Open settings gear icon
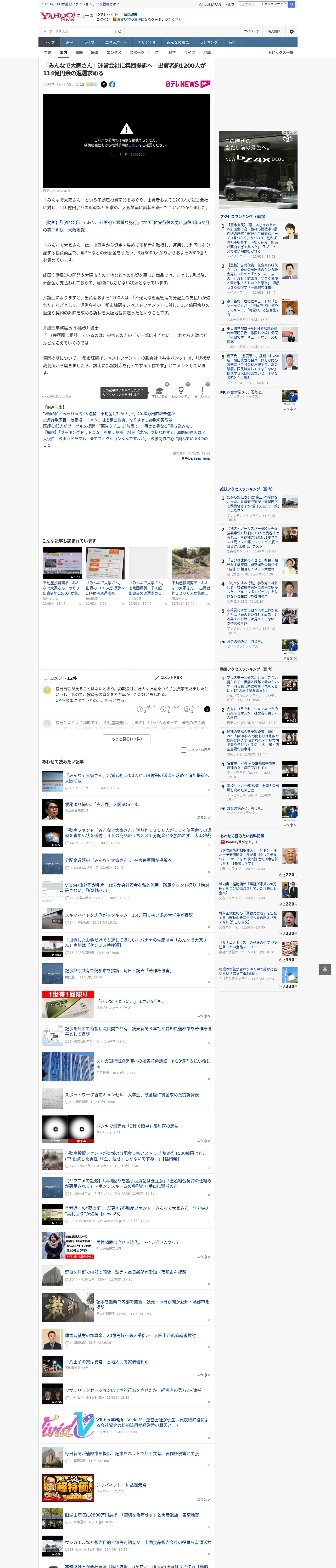The height and width of the screenshot is (1568, 336). coord(292,32)
